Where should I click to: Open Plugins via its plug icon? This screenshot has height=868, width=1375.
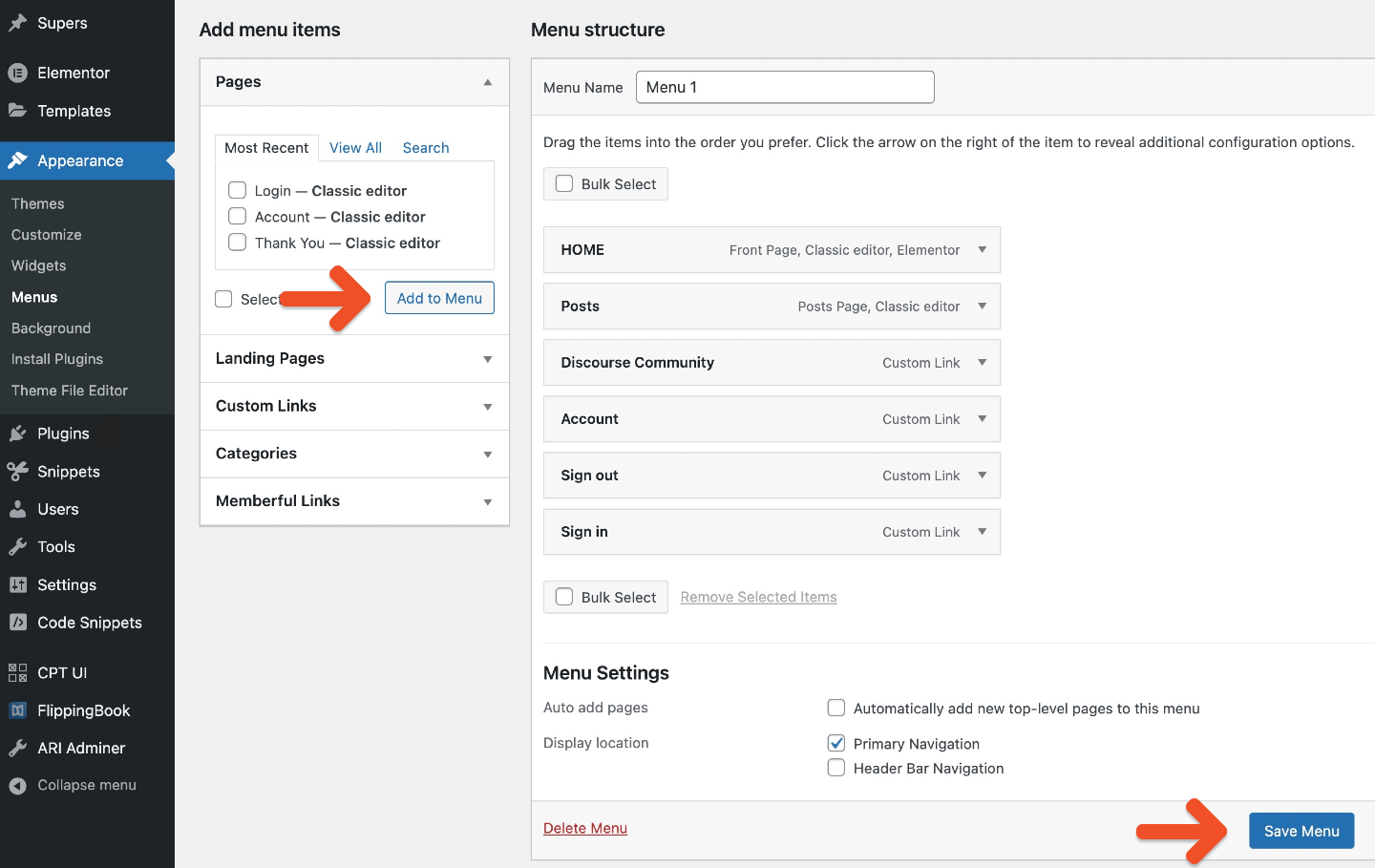[17, 434]
